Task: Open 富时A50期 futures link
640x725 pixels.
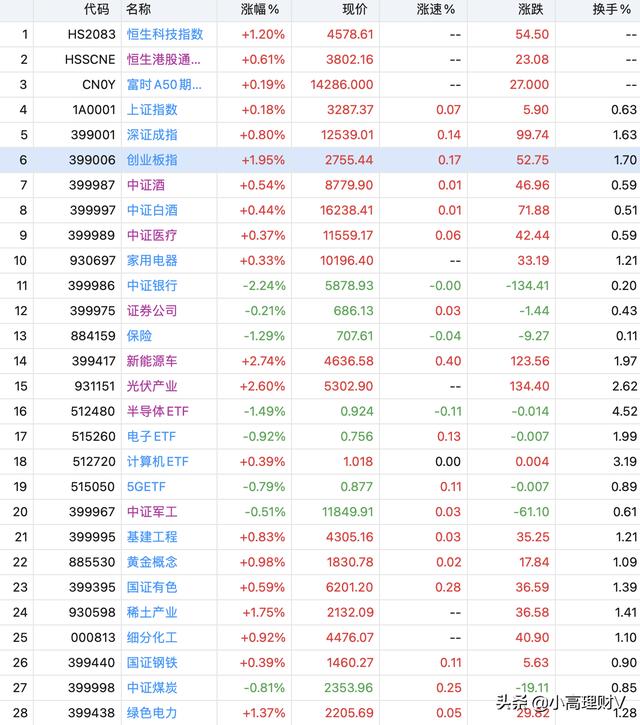Action: pyautogui.click(x=164, y=85)
